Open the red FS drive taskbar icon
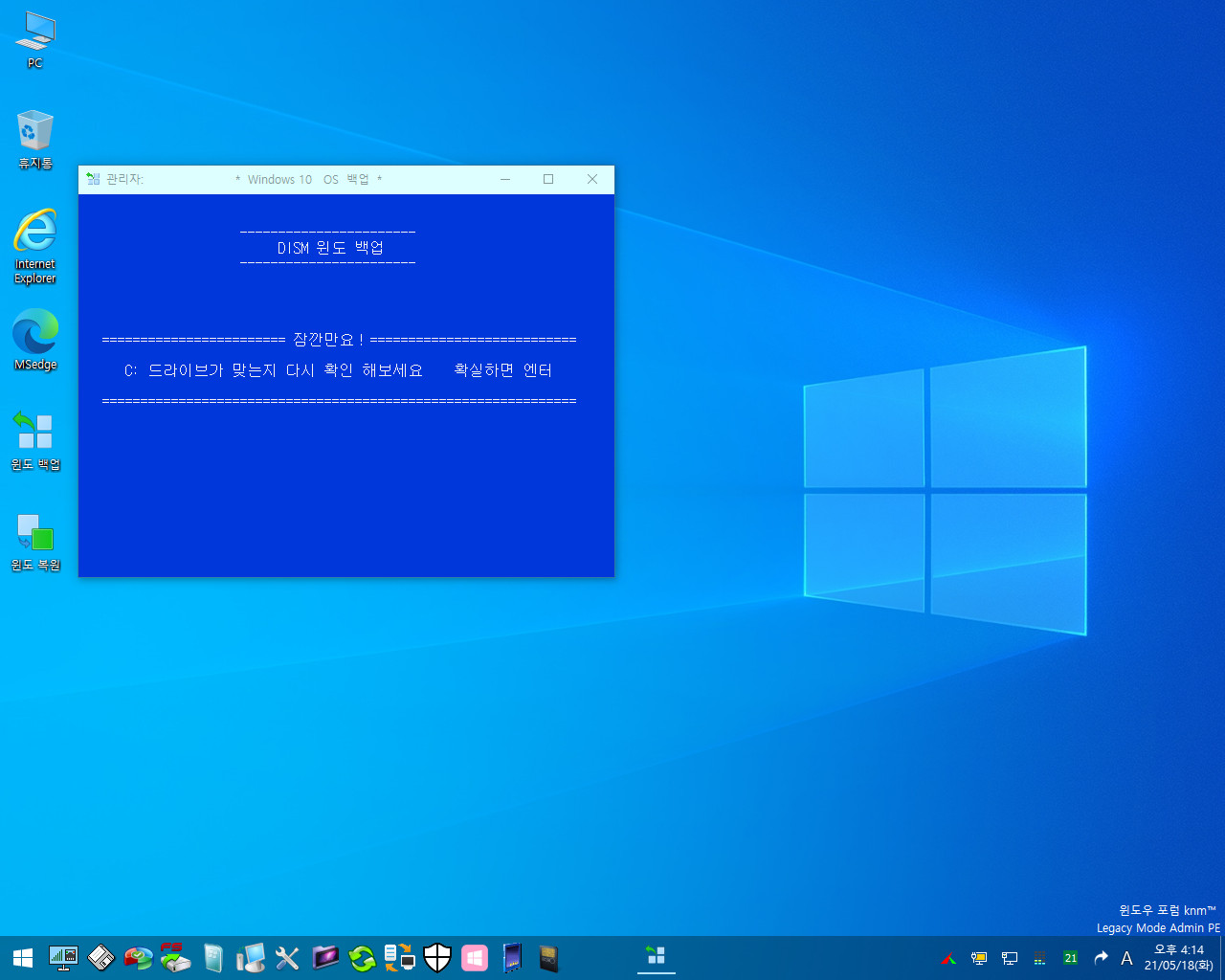The image size is (1225, 980). point(175,958)
